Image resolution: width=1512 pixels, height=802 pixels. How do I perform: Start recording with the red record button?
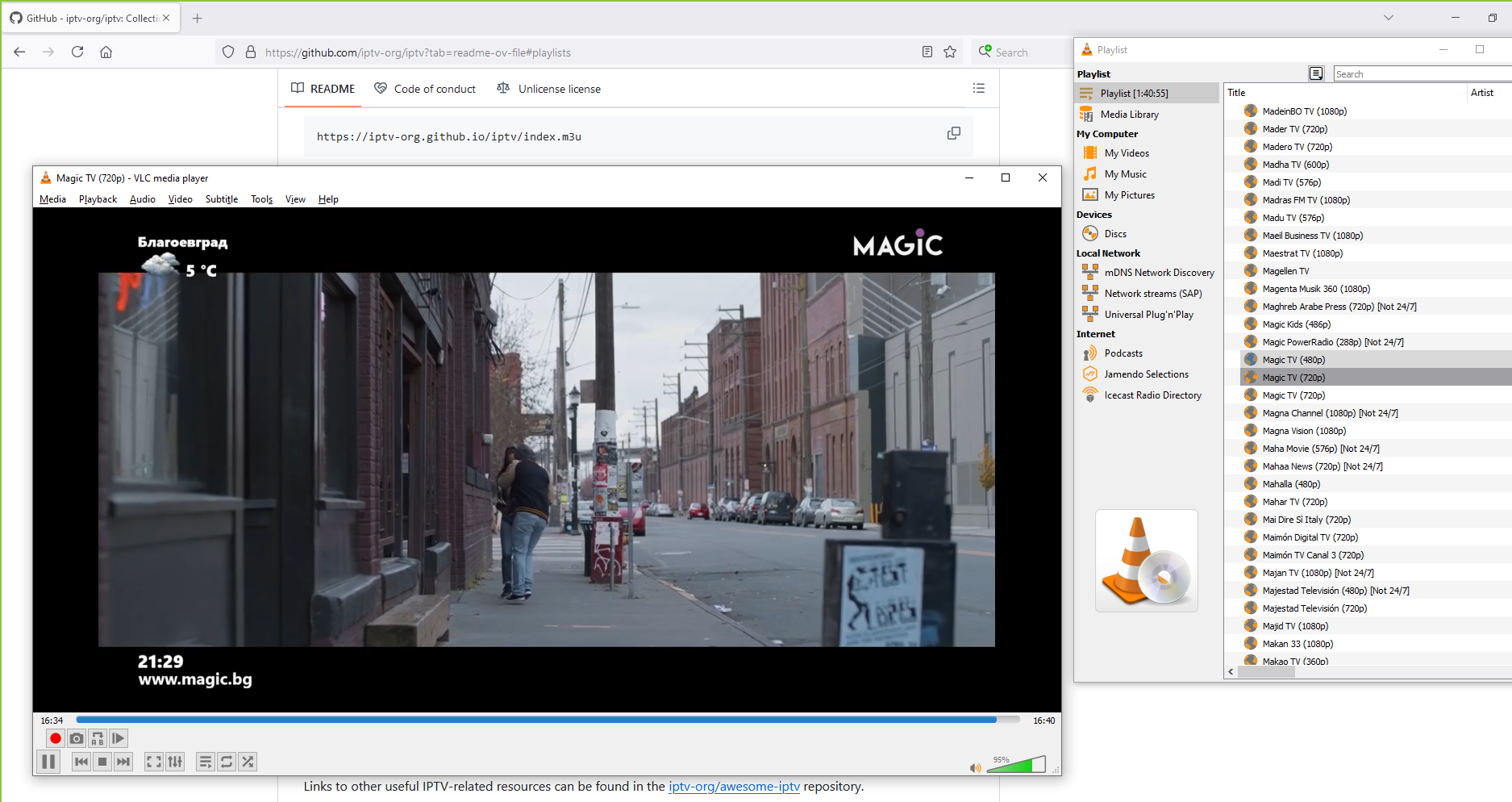pyautogui.click(x=56, y=738)
